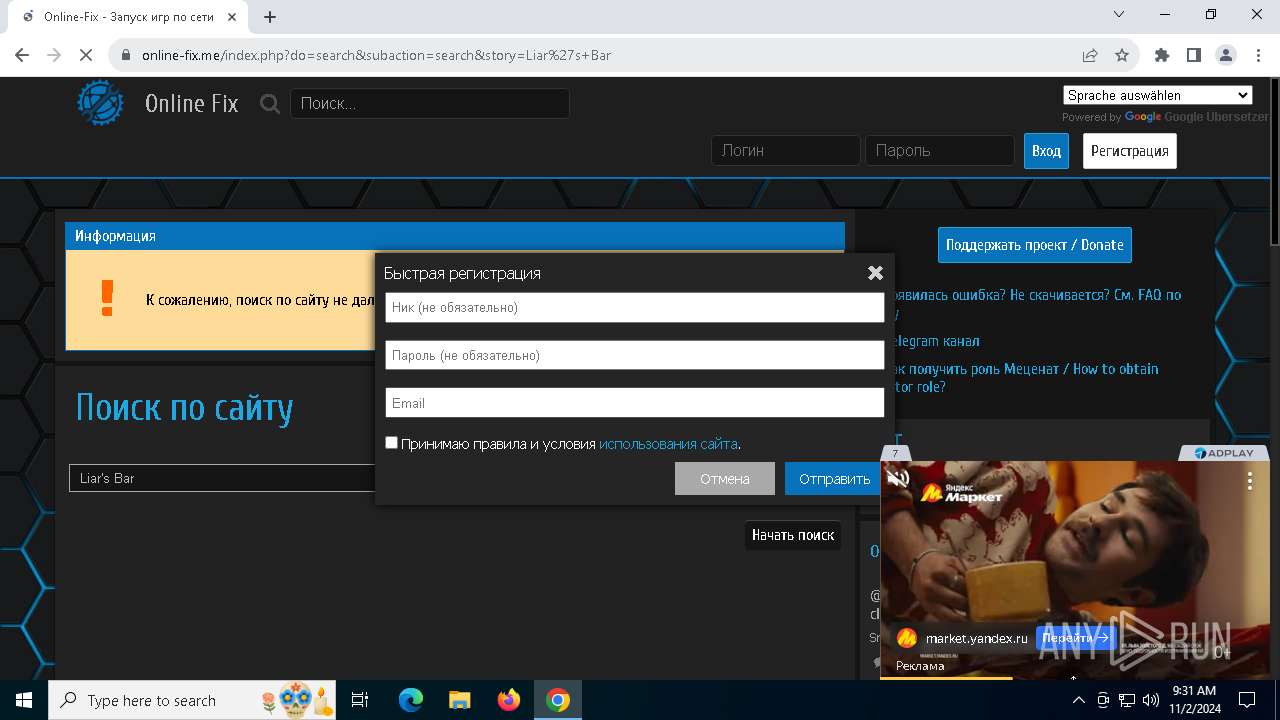The width and height of the screenshot is (1280, 720).
Task: Close the Online-Fix browser tab
Action: click(232, 16)
